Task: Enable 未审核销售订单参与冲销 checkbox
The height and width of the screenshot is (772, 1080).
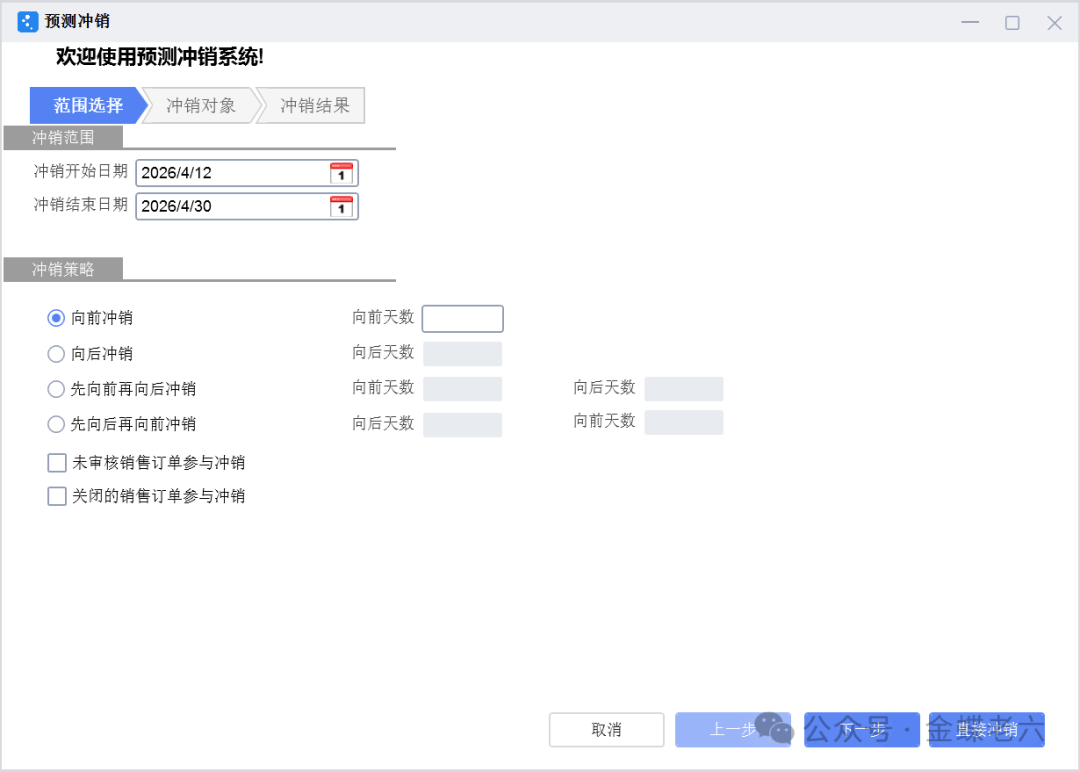Action: tap(57, 463)
